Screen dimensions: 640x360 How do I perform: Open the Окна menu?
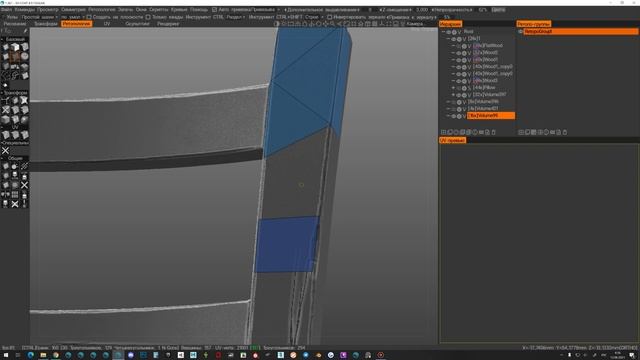[x=141, y=9]
